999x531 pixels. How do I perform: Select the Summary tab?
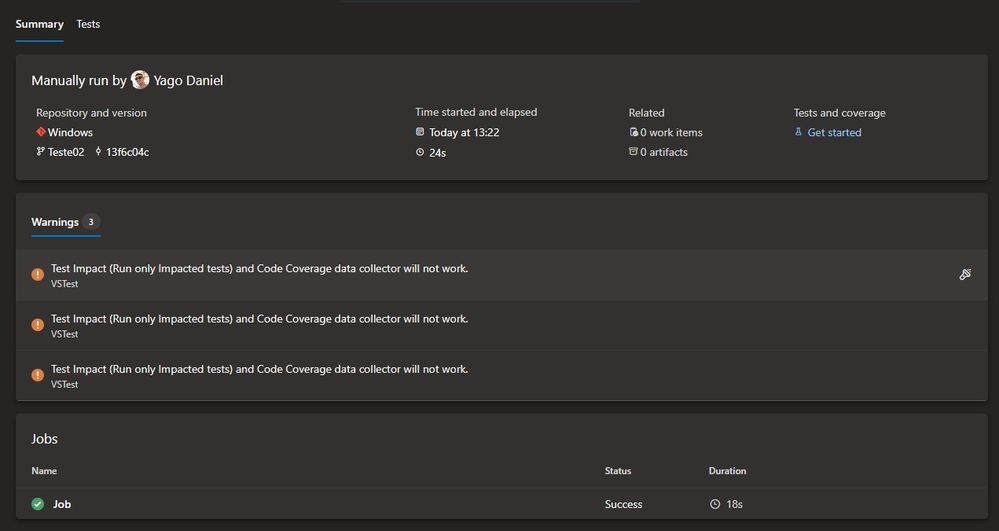pyautogui.click(x=39, y=24)
